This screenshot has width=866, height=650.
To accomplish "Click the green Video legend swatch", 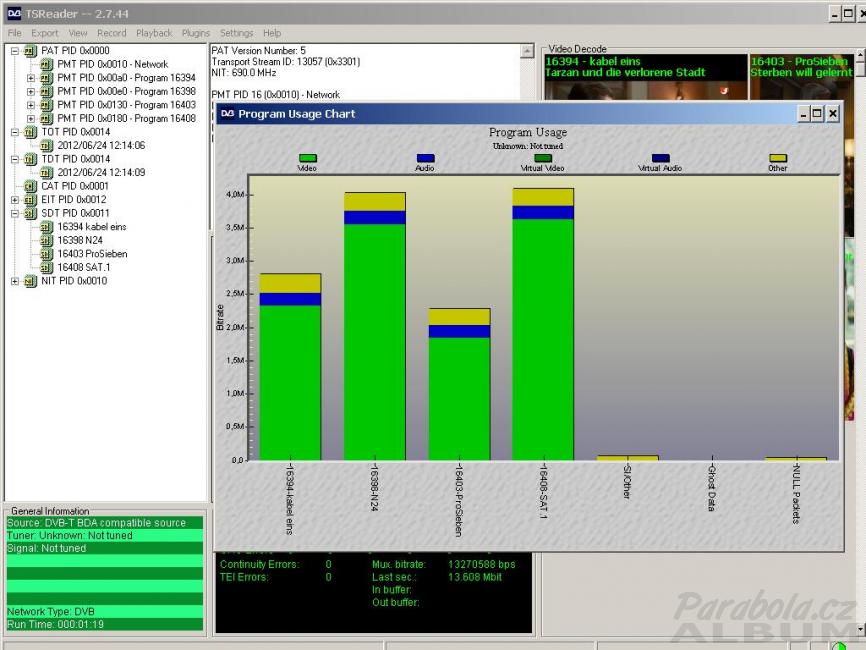I will (308, 158).
